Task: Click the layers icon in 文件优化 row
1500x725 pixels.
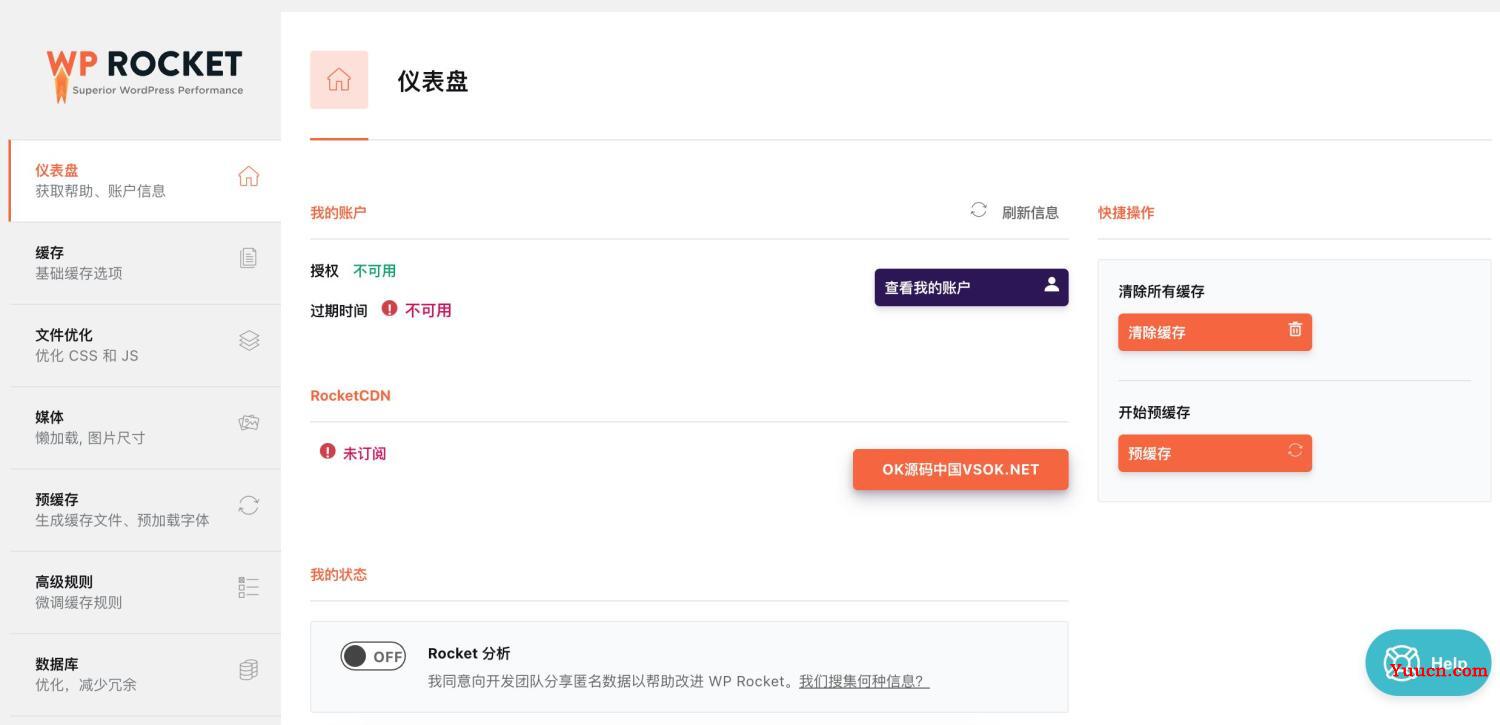Action: click(x=249, y=341)
